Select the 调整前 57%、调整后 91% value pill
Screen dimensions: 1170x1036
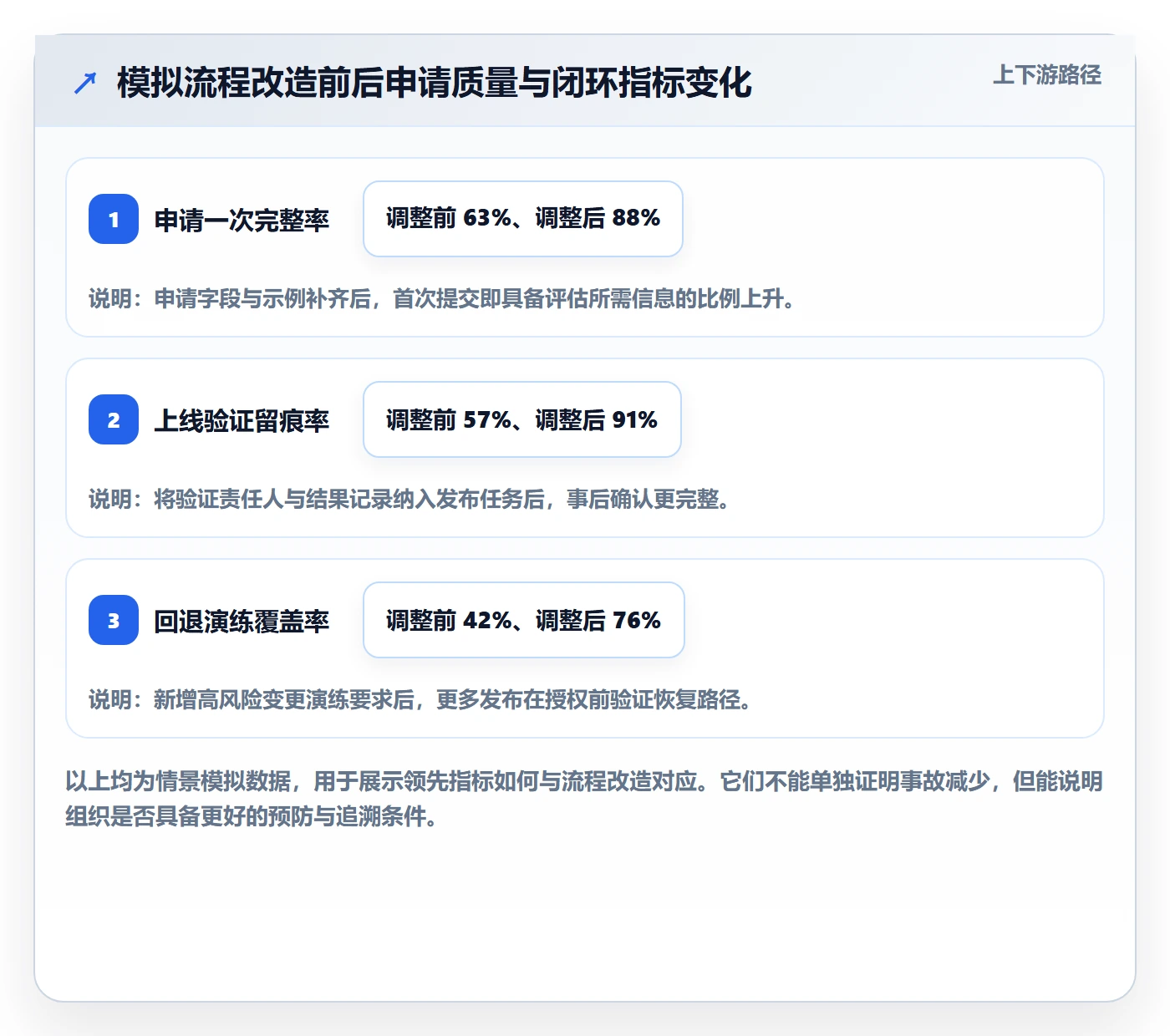(x=522, y=419)
